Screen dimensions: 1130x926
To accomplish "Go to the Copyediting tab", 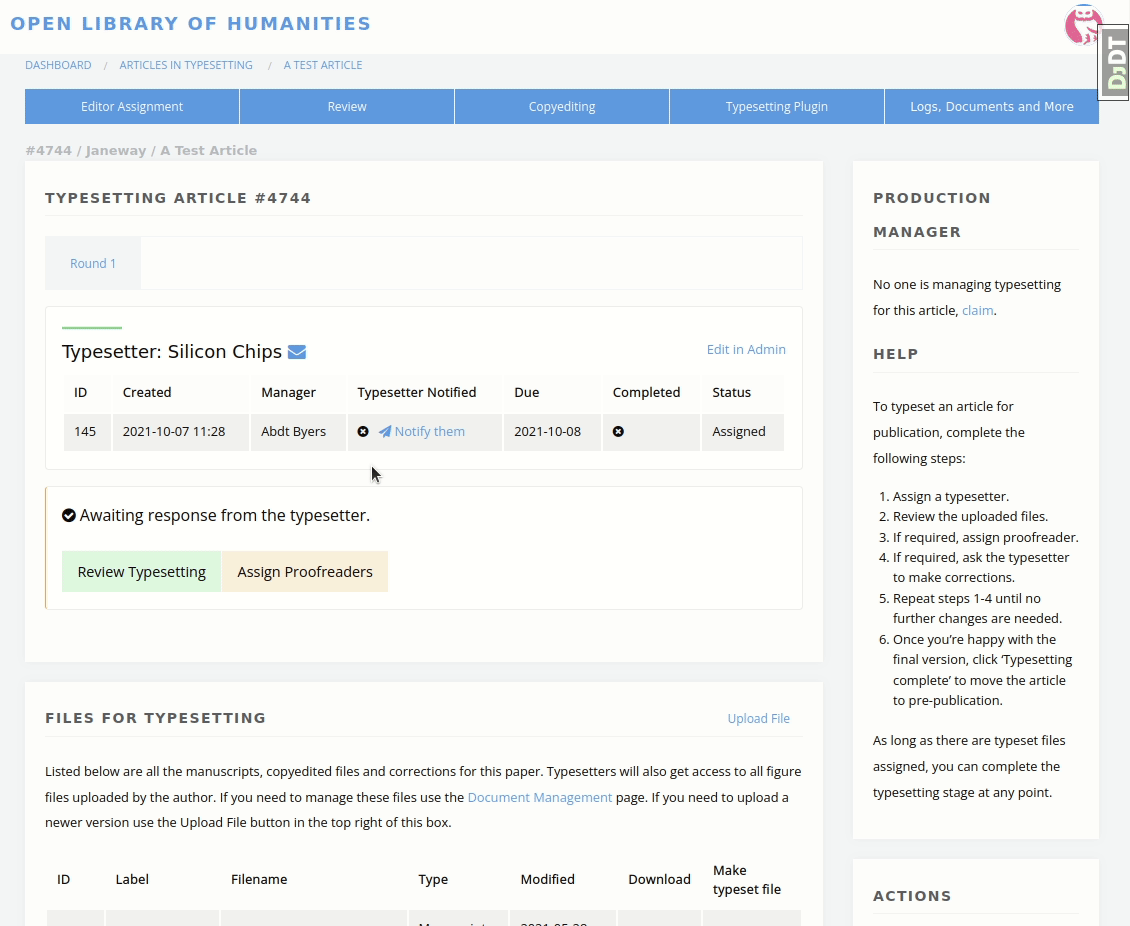I will 562,107.
